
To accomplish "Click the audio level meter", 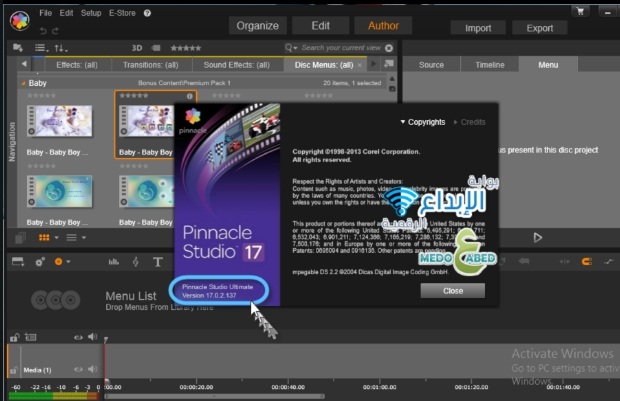I will (53, 395).
